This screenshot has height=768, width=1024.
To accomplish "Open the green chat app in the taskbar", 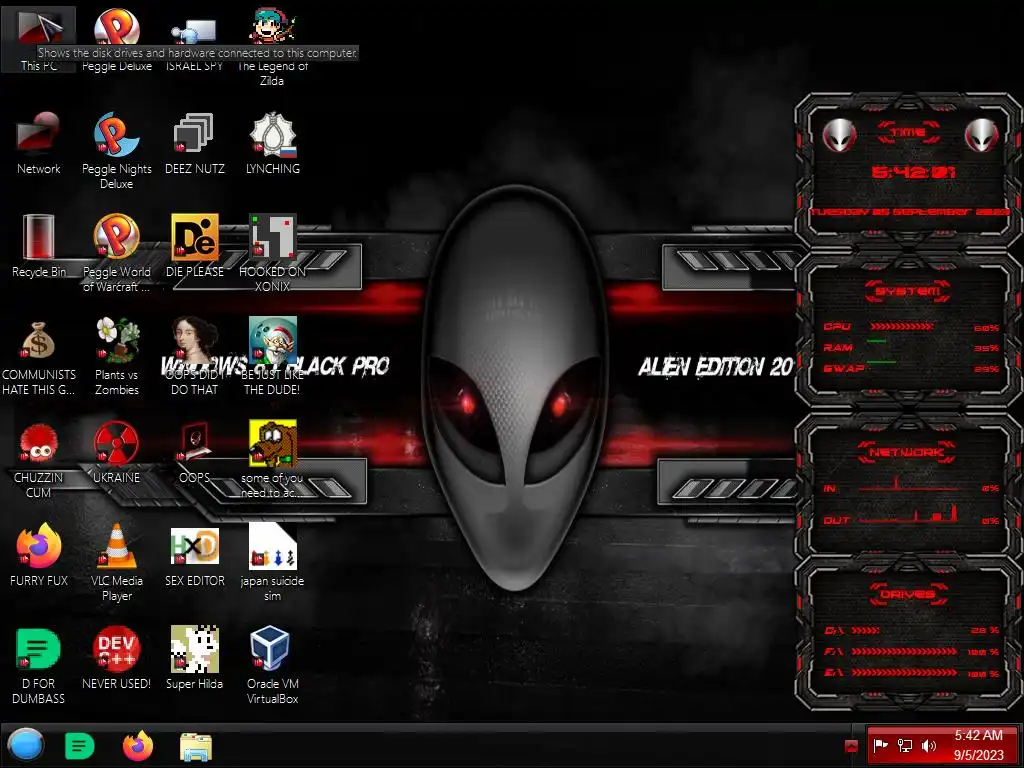I will (x=80, y=746).
